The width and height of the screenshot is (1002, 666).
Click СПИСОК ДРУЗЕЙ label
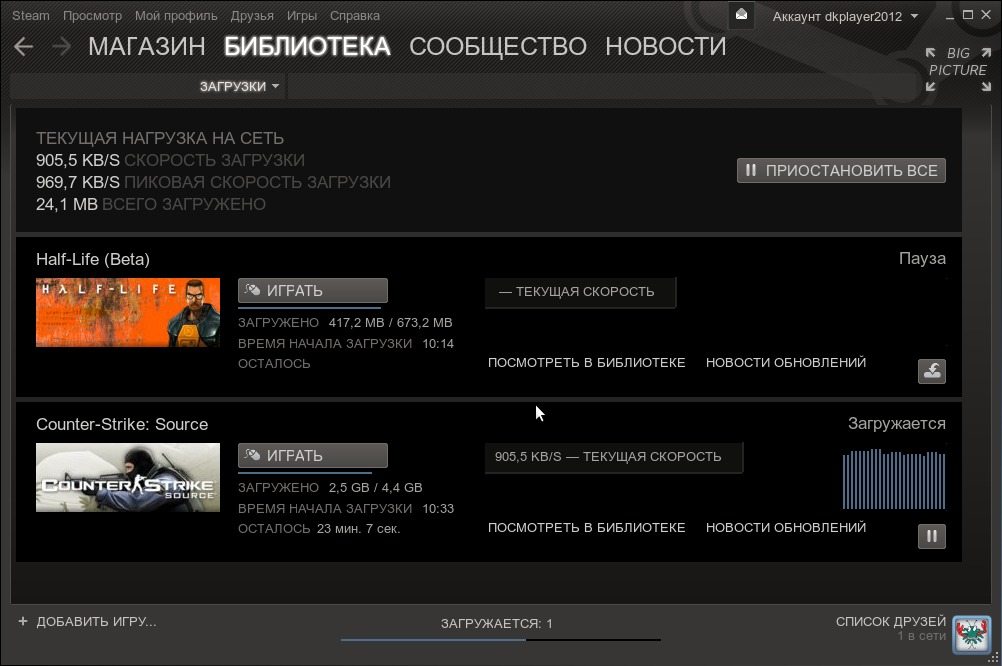point(891,621)
